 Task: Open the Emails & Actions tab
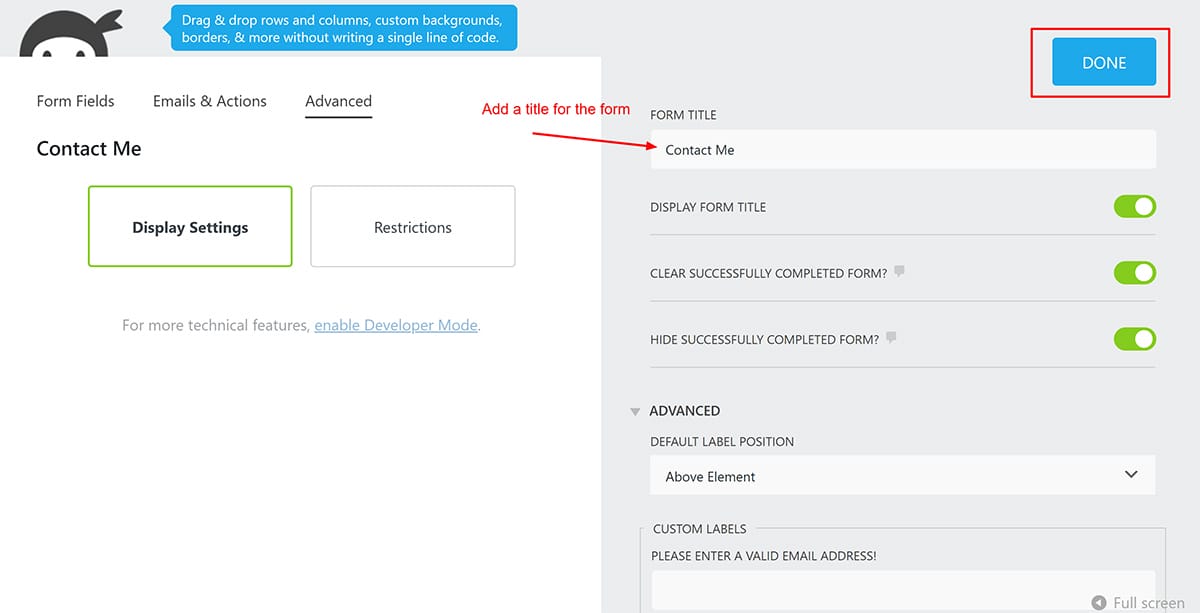pos(210,101)
